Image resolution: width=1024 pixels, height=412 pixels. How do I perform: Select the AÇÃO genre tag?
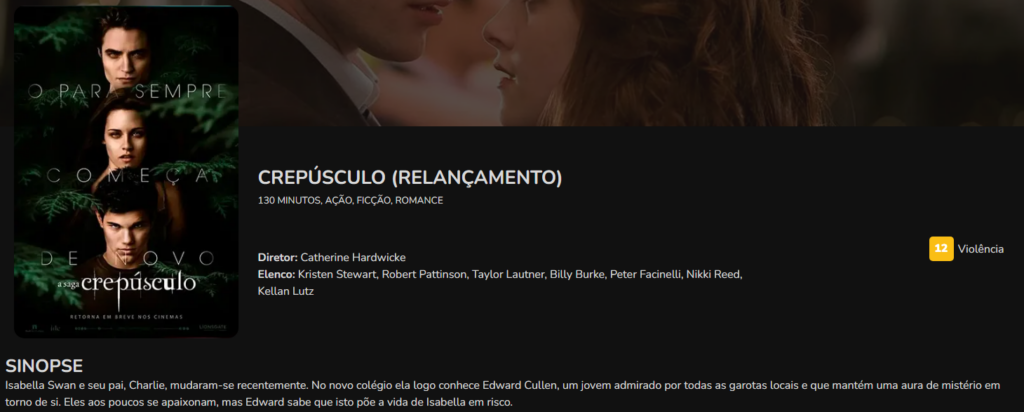339,200
